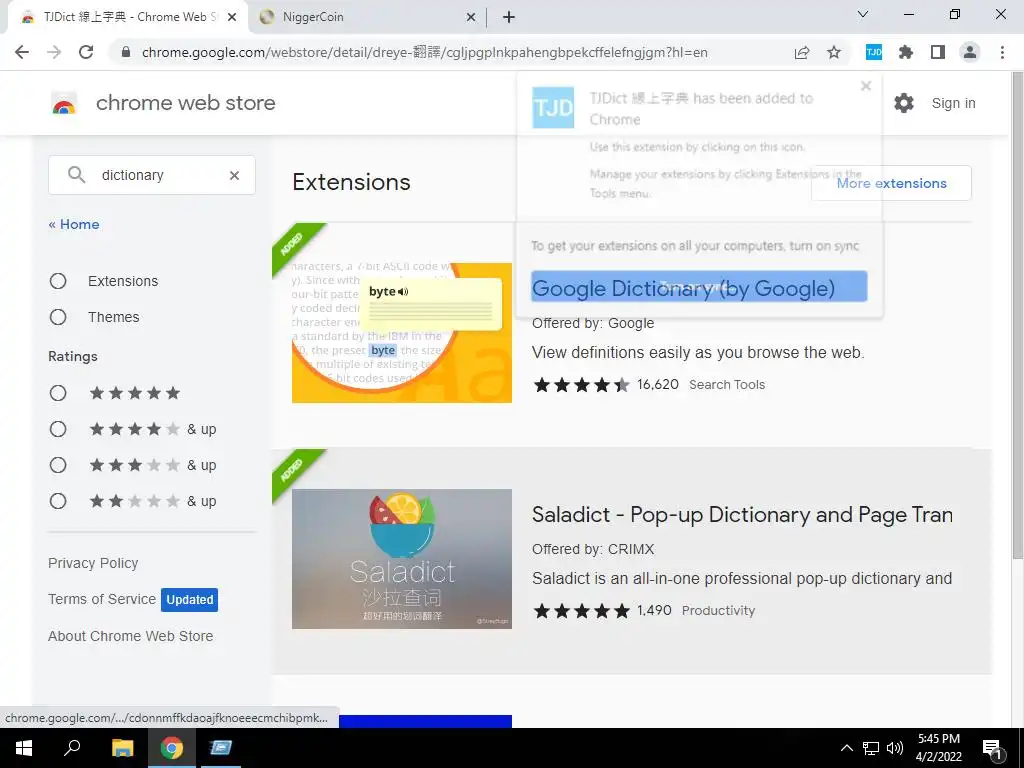Open the notification center icon
Image resolution: width=1024 pixels, height=768 pixels.
(992, 748)
